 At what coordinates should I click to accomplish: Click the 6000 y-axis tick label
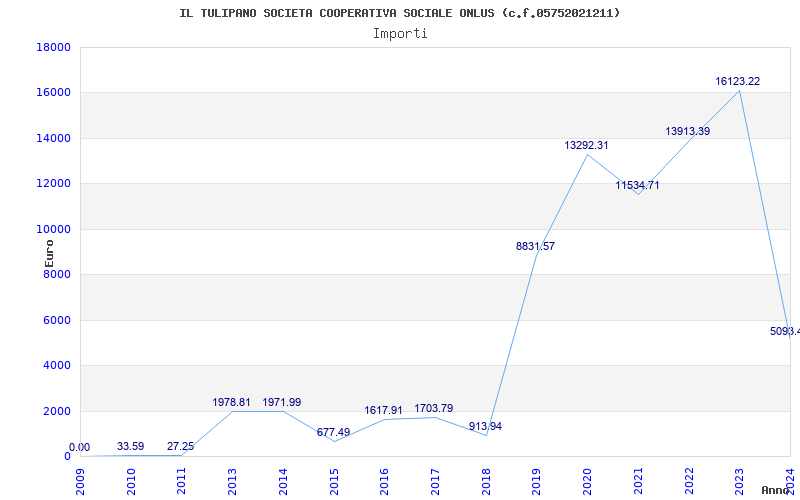tap(56, 320)
